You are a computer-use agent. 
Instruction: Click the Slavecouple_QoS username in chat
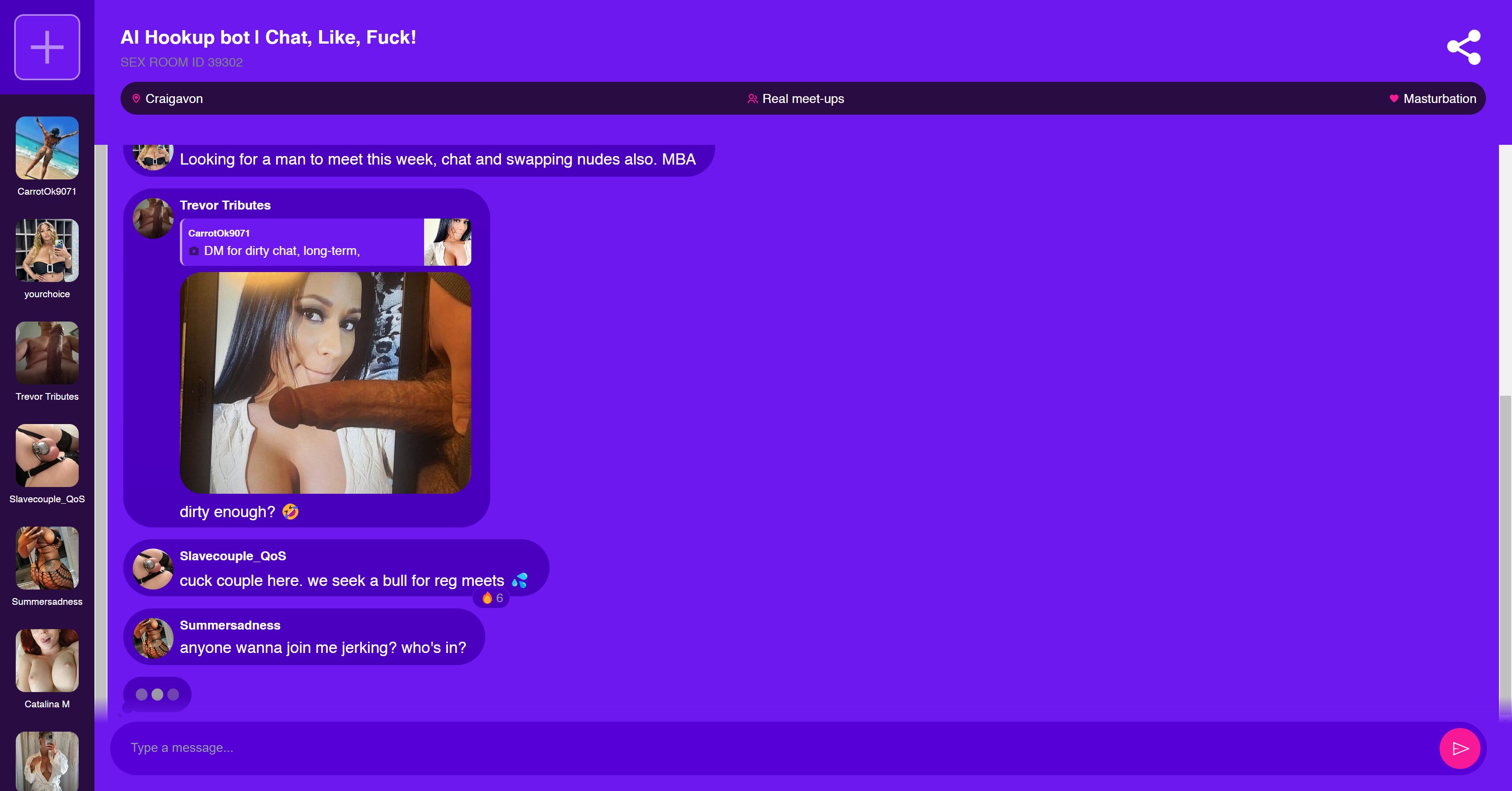233,556
